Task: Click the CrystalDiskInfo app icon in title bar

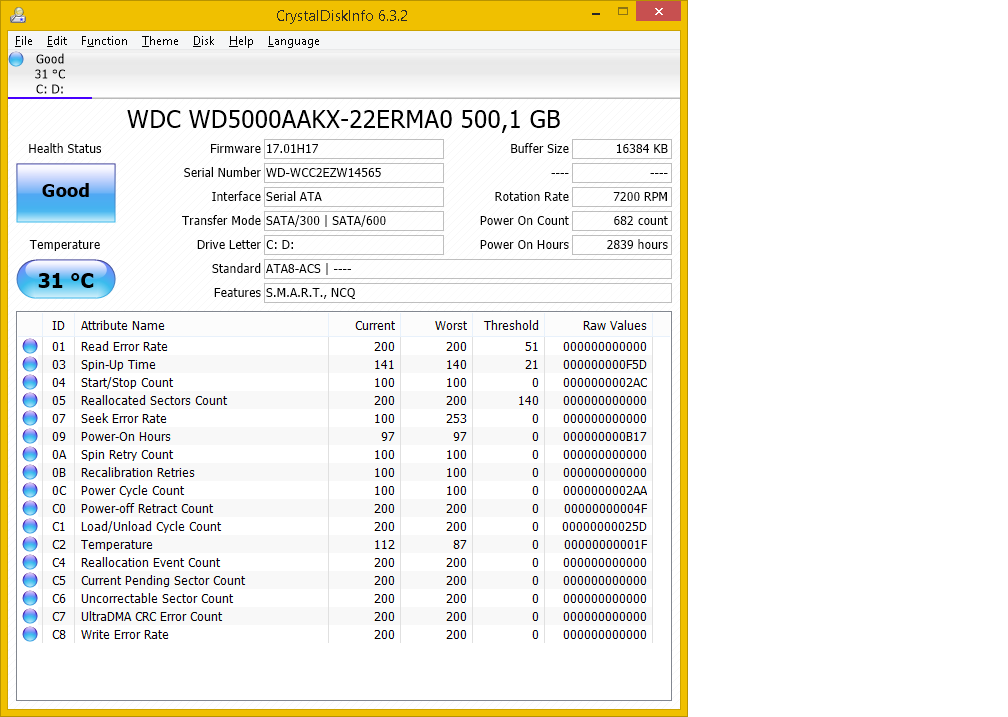Action: pyautogui.click(x=18, y=15)
